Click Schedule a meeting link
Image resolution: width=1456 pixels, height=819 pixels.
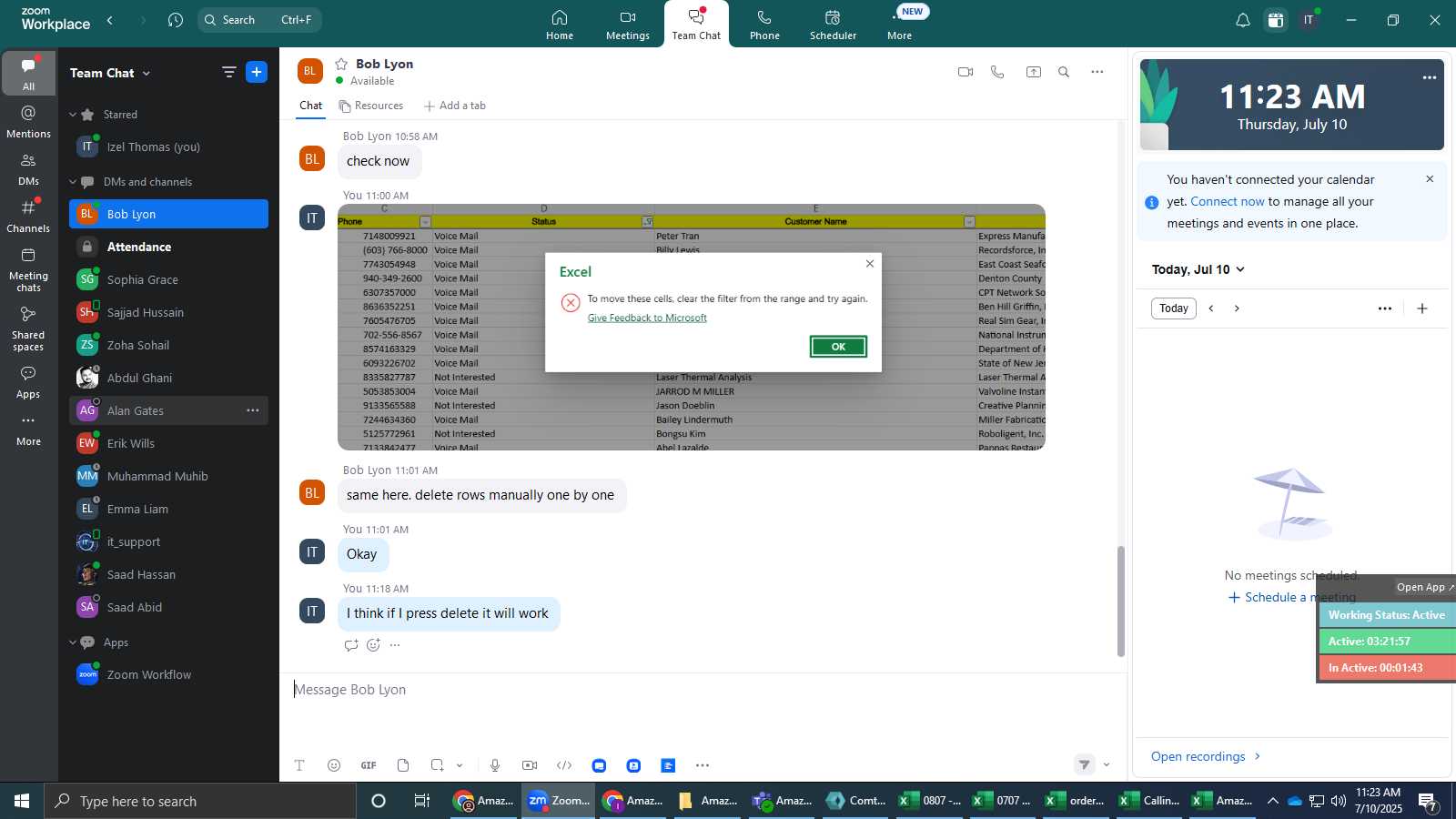point(1292,597)
